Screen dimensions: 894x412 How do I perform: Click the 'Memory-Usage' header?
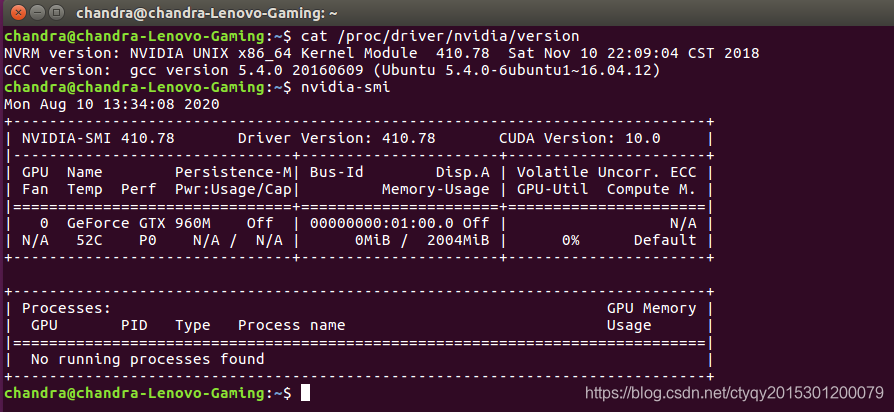pyautogui.click(x=436, y=189)
